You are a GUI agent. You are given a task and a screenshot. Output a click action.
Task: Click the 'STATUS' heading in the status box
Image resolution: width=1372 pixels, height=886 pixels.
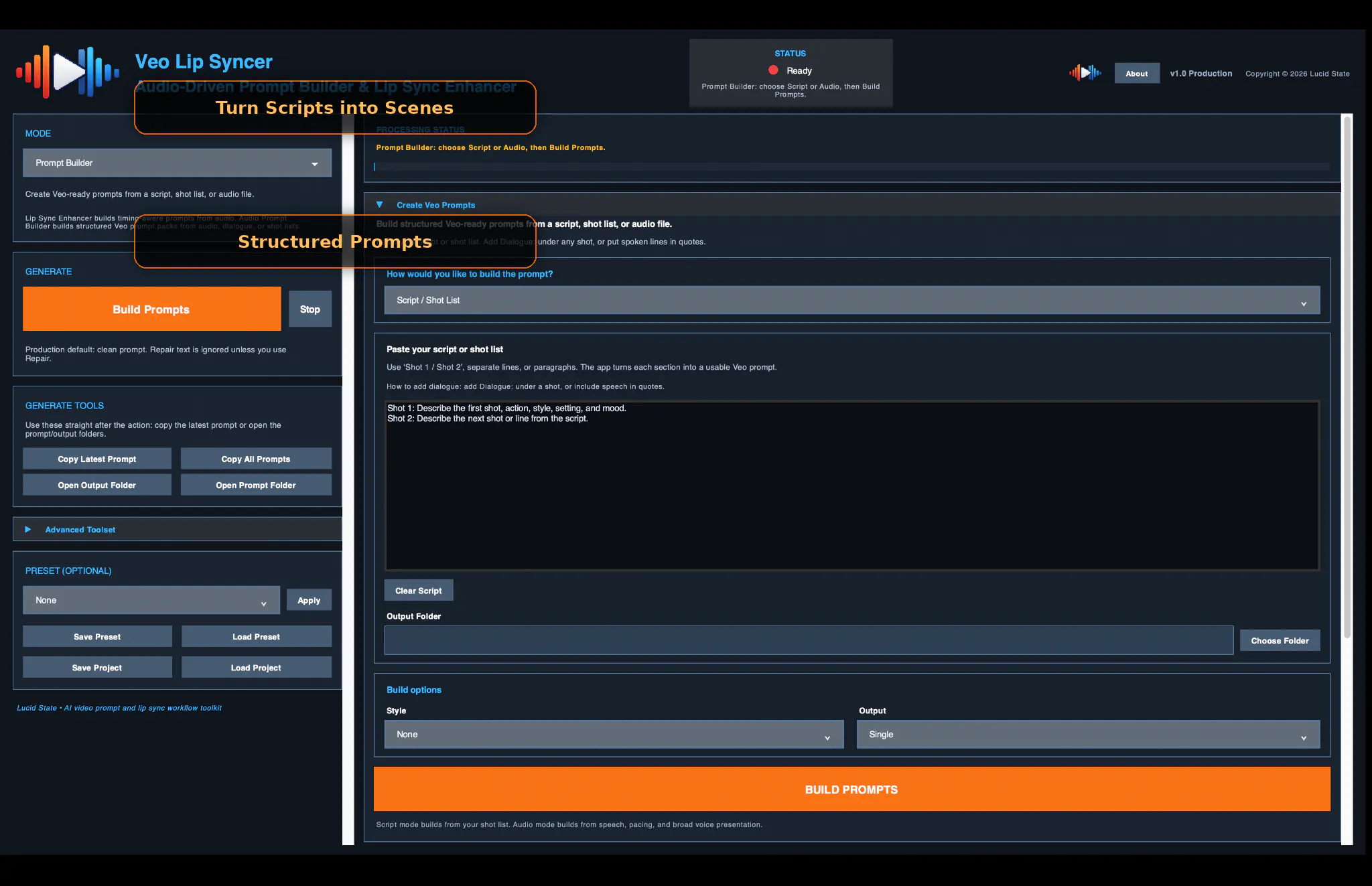coord(791,54)
